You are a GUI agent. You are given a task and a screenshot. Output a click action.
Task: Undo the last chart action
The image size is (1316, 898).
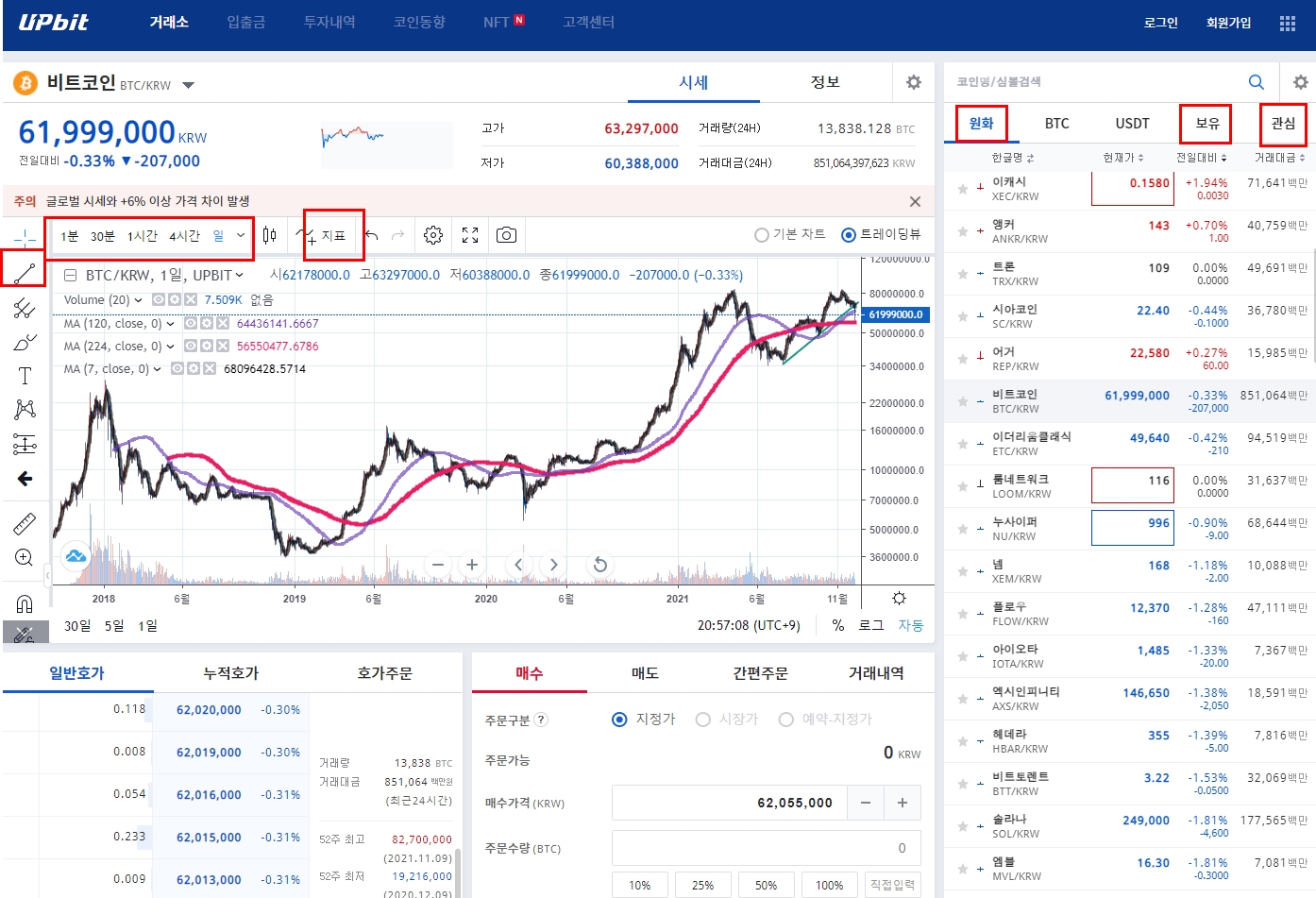click(x=372, y=235)
